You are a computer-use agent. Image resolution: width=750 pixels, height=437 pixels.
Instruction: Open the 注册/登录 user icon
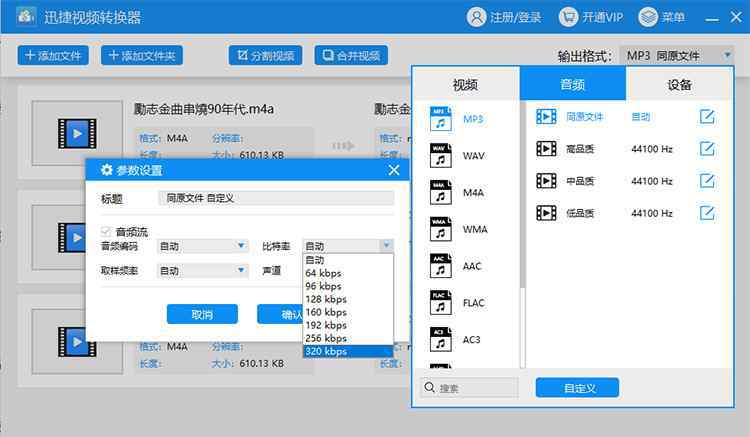point(476,17)
